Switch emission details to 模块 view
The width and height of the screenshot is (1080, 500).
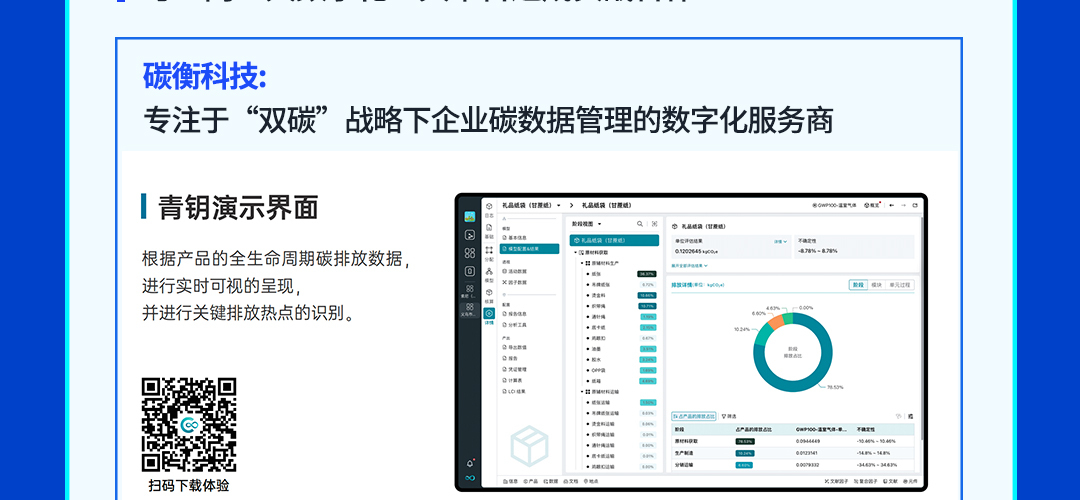coord(876,285)
